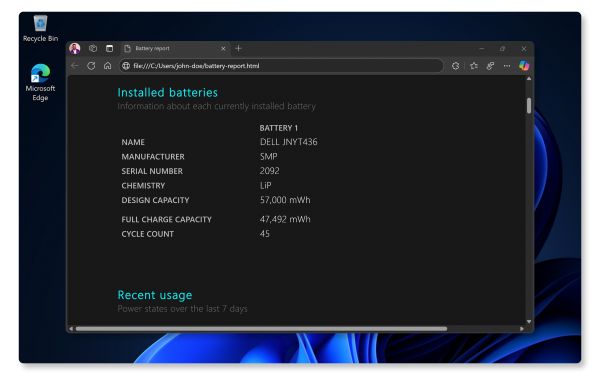Open Settings and more ellipsis menu

pos(507,66)
